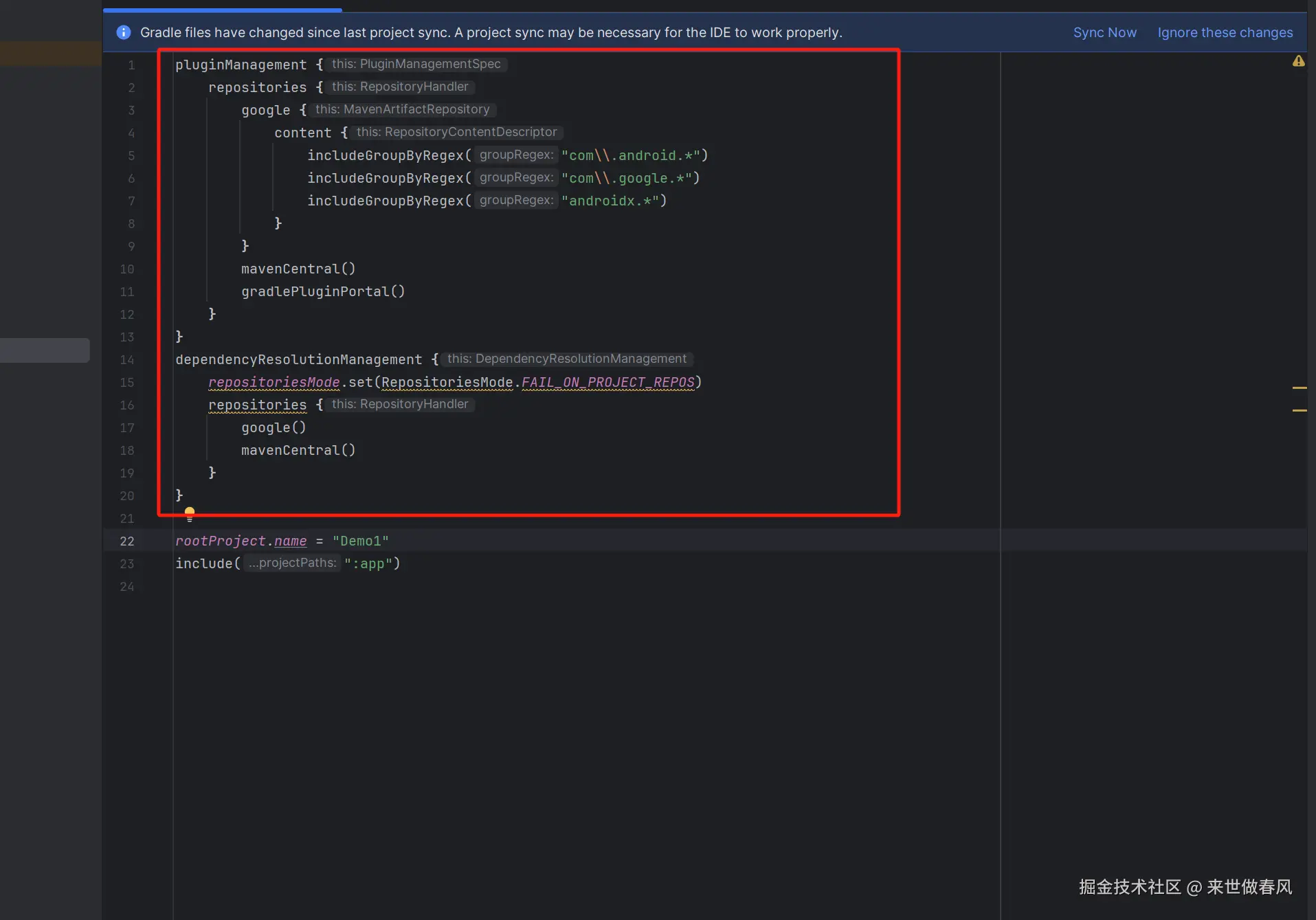Click line number 24 in the gutter

click(127, 586)
